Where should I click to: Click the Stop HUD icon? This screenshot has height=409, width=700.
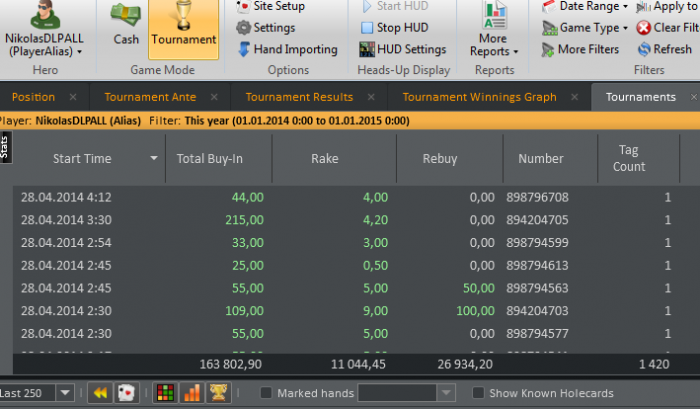367,28
